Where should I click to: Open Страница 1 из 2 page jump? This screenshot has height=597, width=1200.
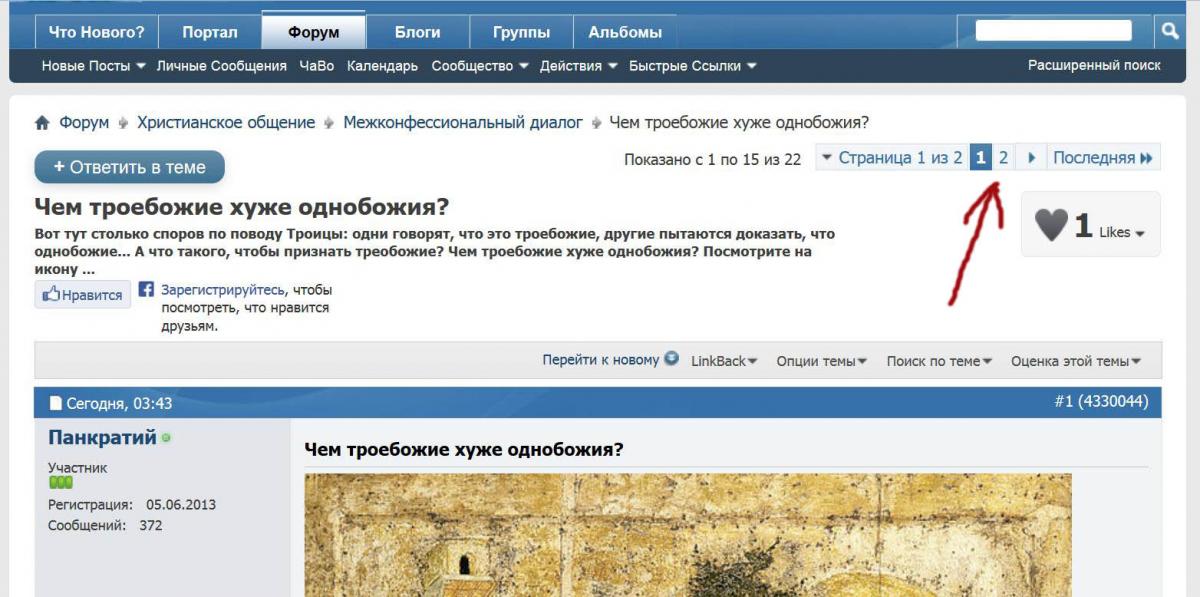tap(891, 158)
